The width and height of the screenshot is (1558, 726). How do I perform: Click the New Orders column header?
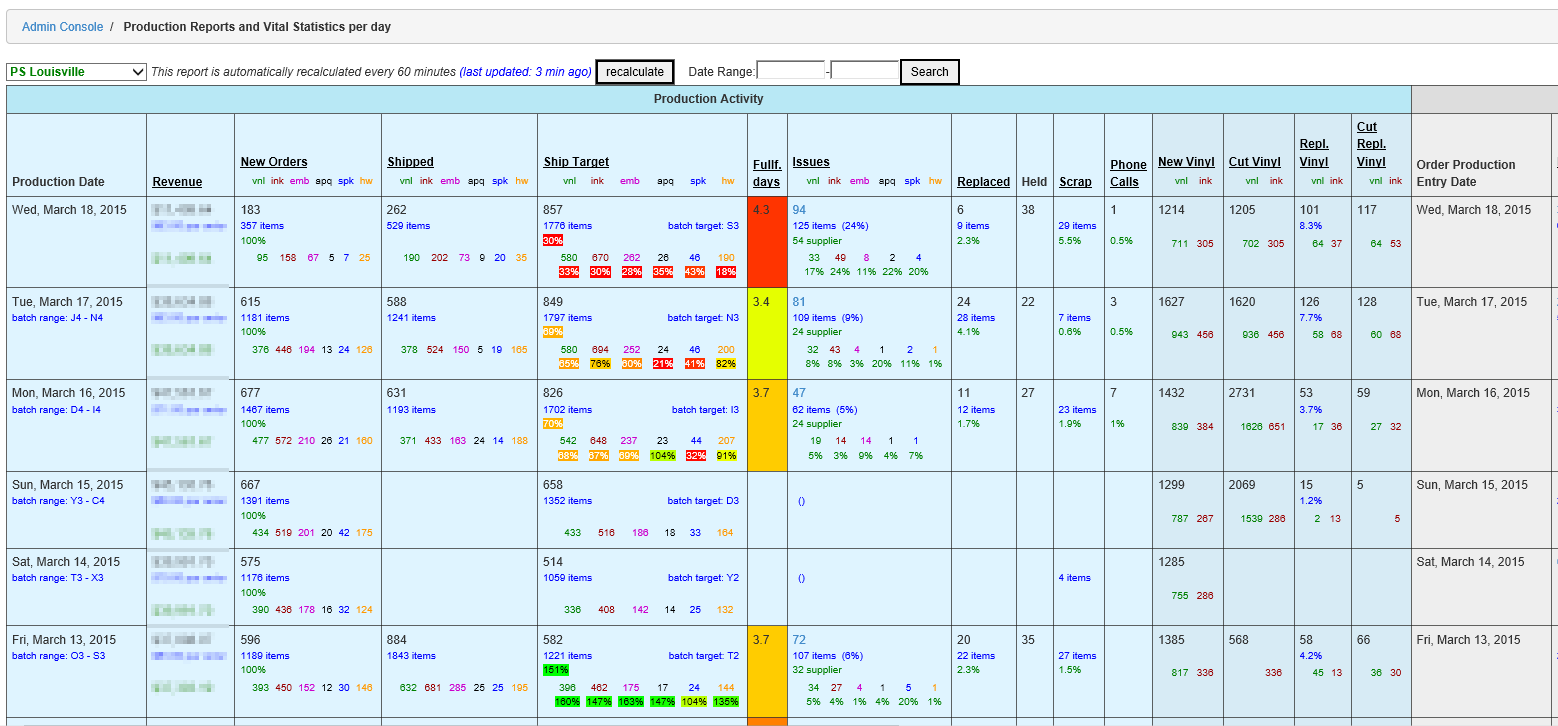(x=274, y=162)
